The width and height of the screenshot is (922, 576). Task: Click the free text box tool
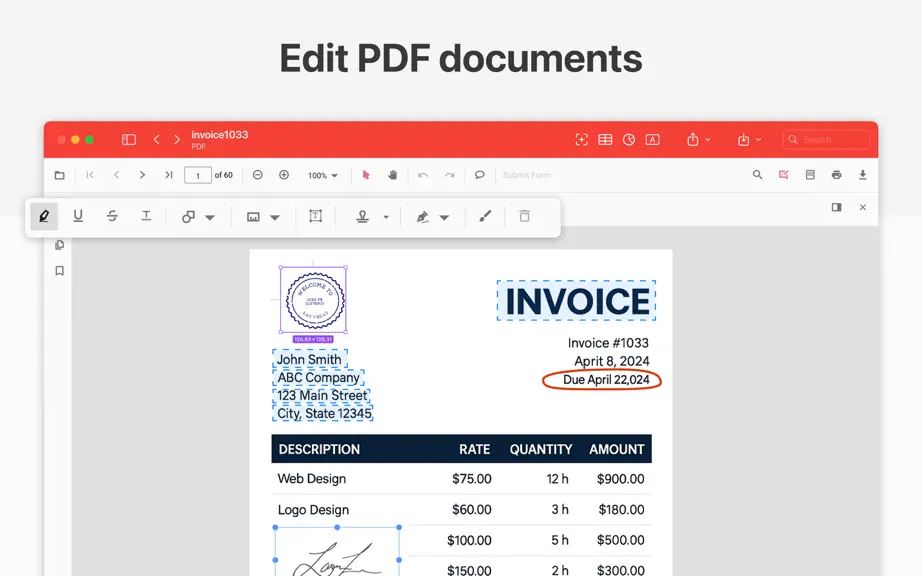click(x=316, y=216)
